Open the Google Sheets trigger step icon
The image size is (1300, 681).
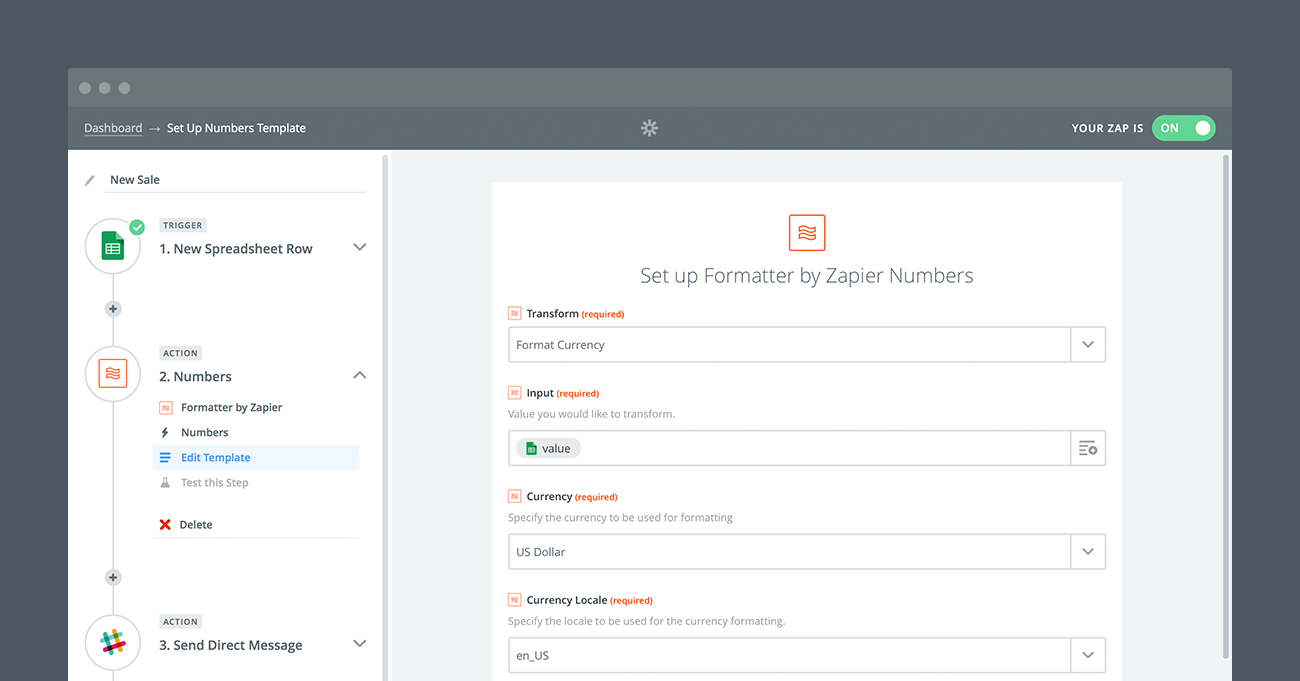[113, 246]
